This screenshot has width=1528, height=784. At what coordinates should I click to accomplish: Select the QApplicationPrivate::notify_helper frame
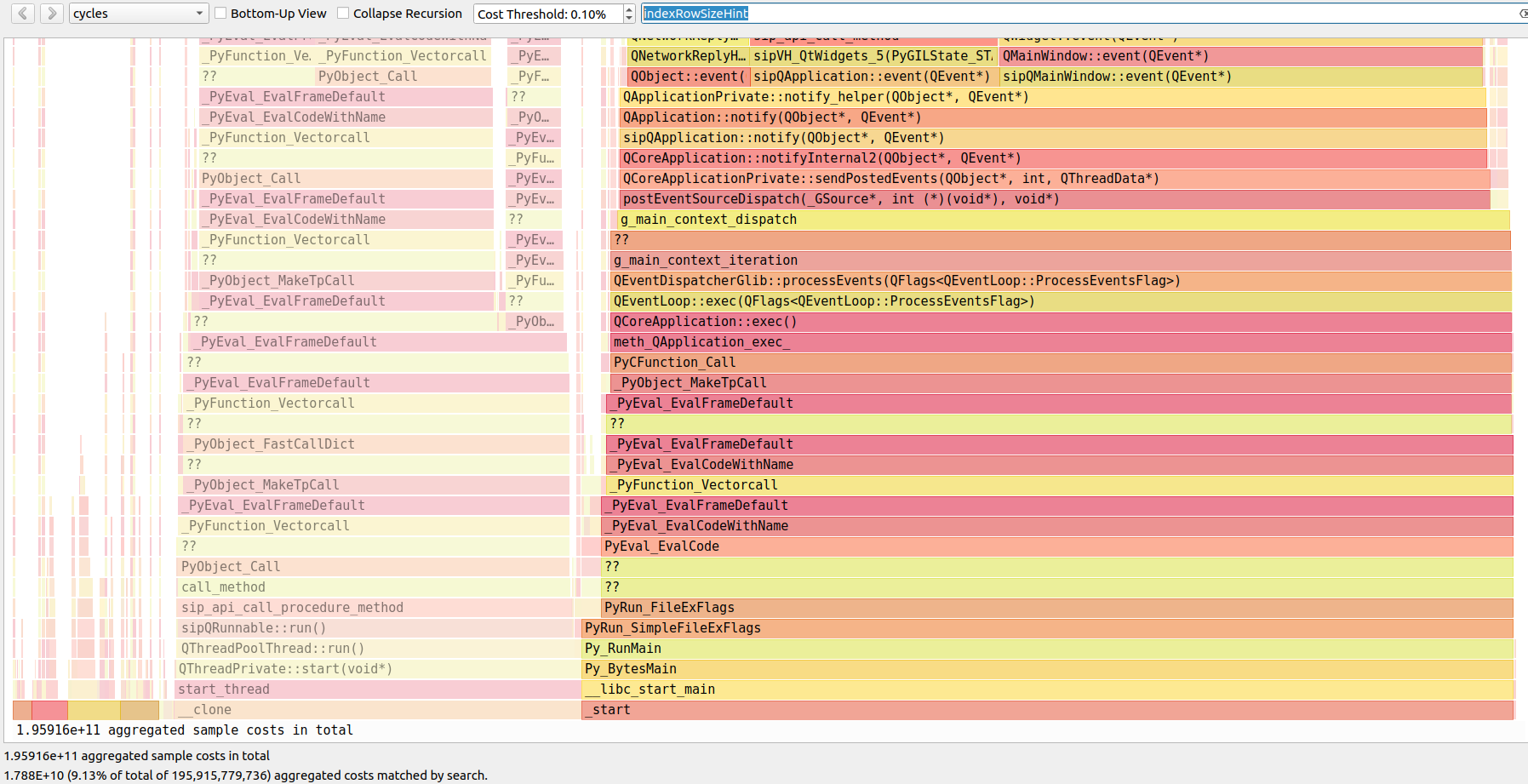pyautogui.click(x=1054, y=97)
